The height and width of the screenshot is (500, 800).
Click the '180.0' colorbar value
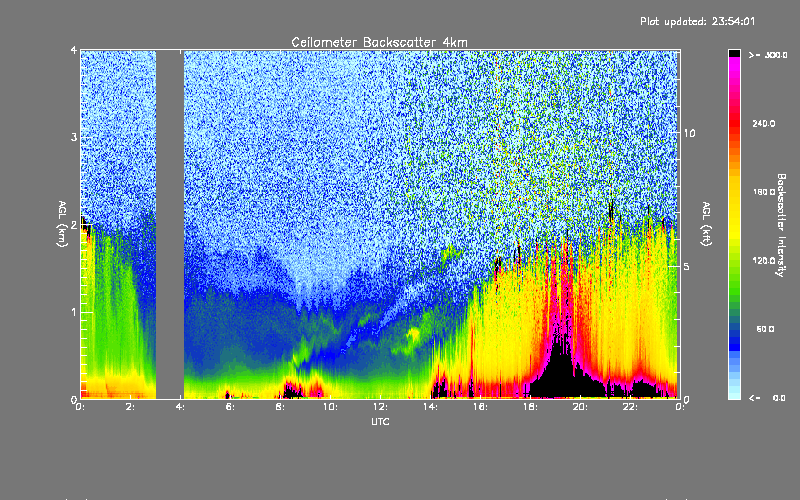[764, 192]
